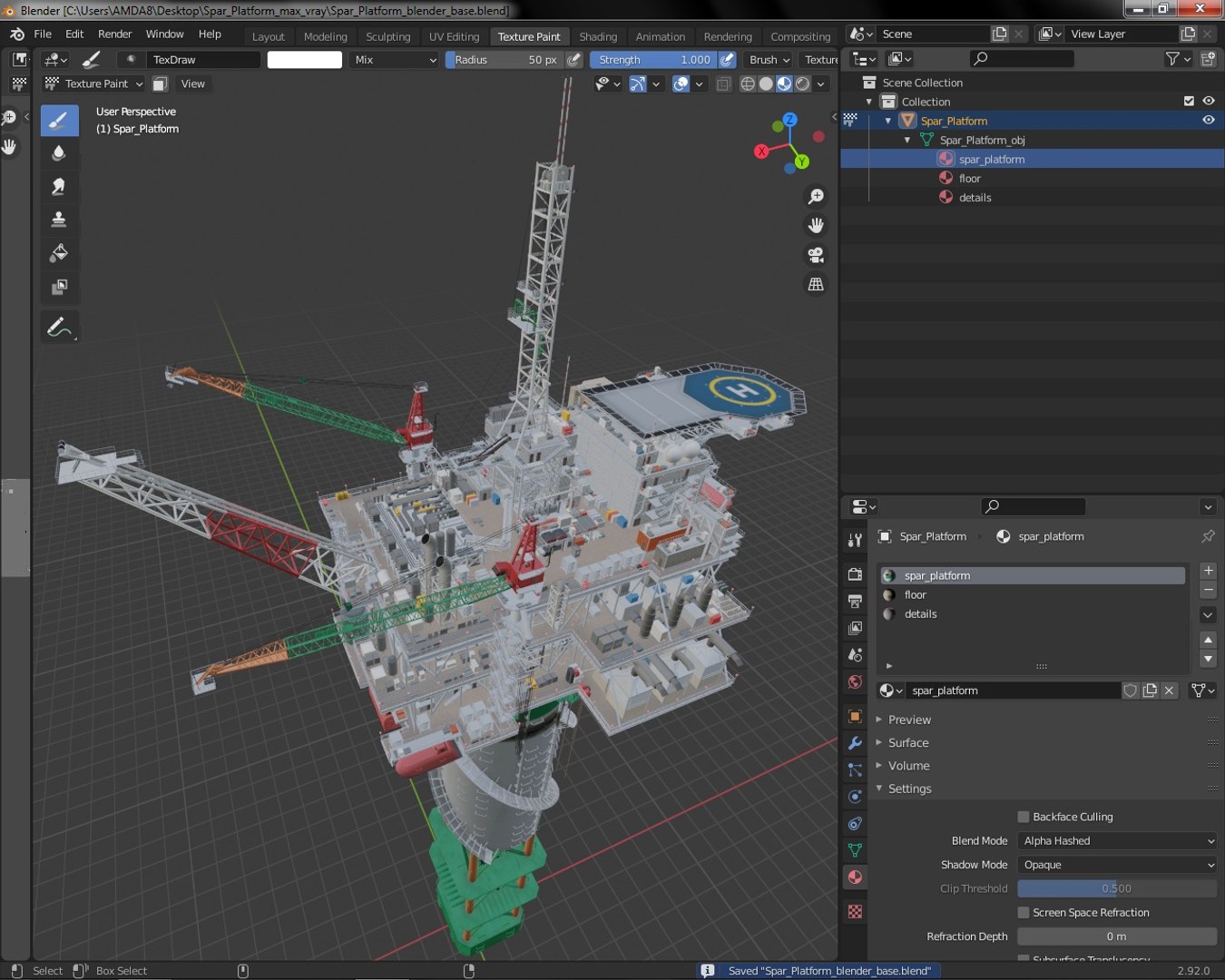Viewport: 1225px width, 980px height.
Task: Toggle radius pressure sensitivity icon
Action: (x=574, y=59)
